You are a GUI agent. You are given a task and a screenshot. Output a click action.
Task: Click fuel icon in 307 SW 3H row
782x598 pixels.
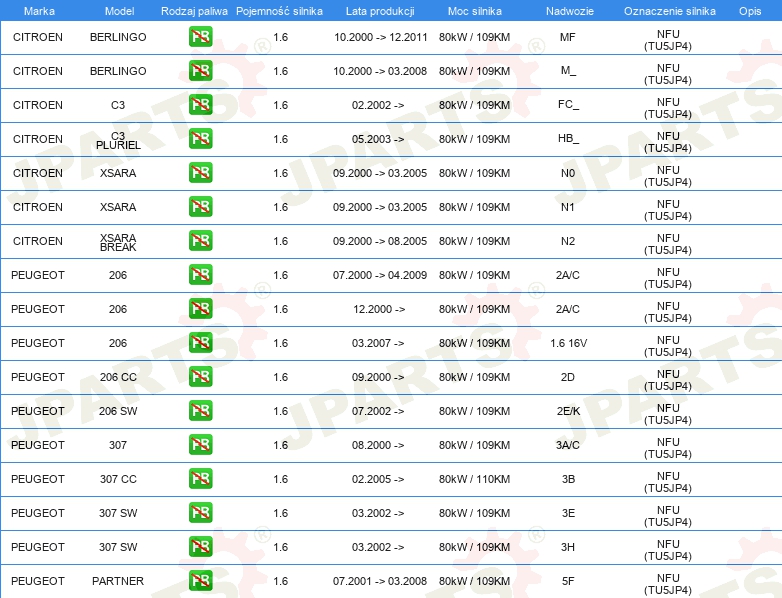tap(200, 547)
